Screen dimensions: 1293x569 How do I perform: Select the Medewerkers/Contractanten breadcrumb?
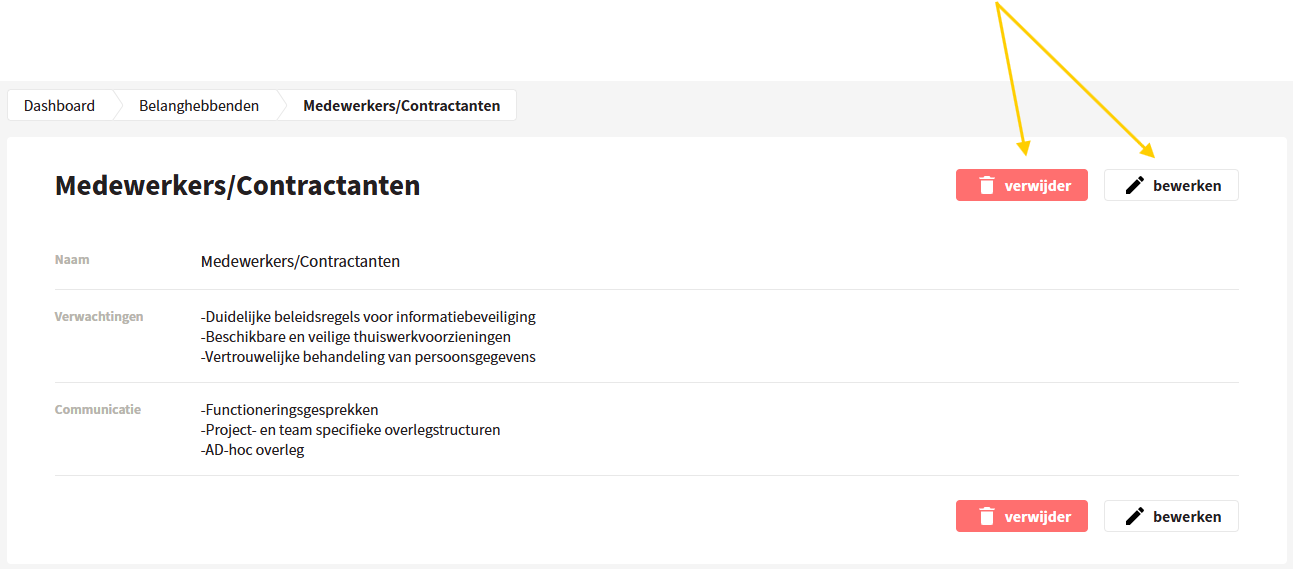click(x=402, y=105)
